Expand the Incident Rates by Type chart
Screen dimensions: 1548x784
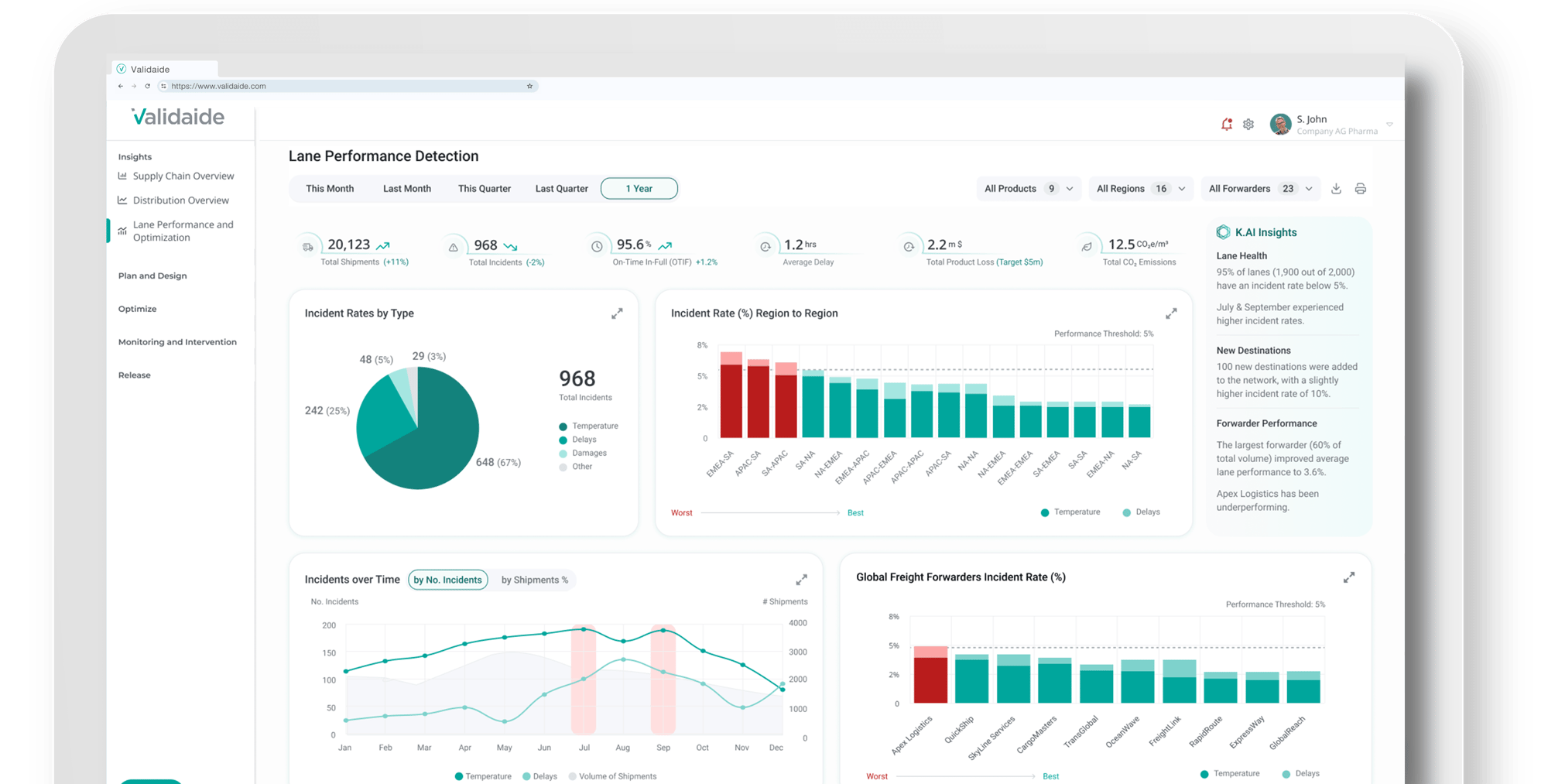click(x=617, y=313)
